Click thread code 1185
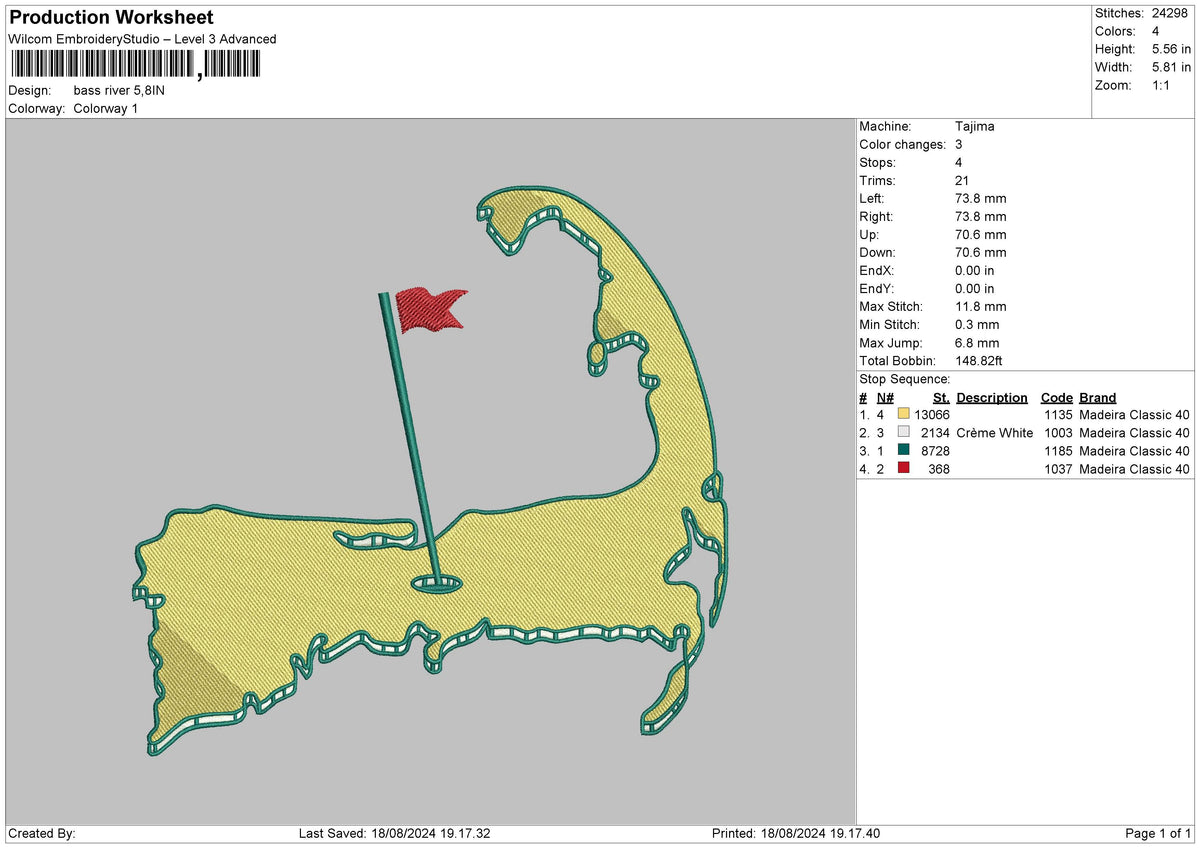This screenshot has width=1200, height=848. click(x=1058, y=451)
